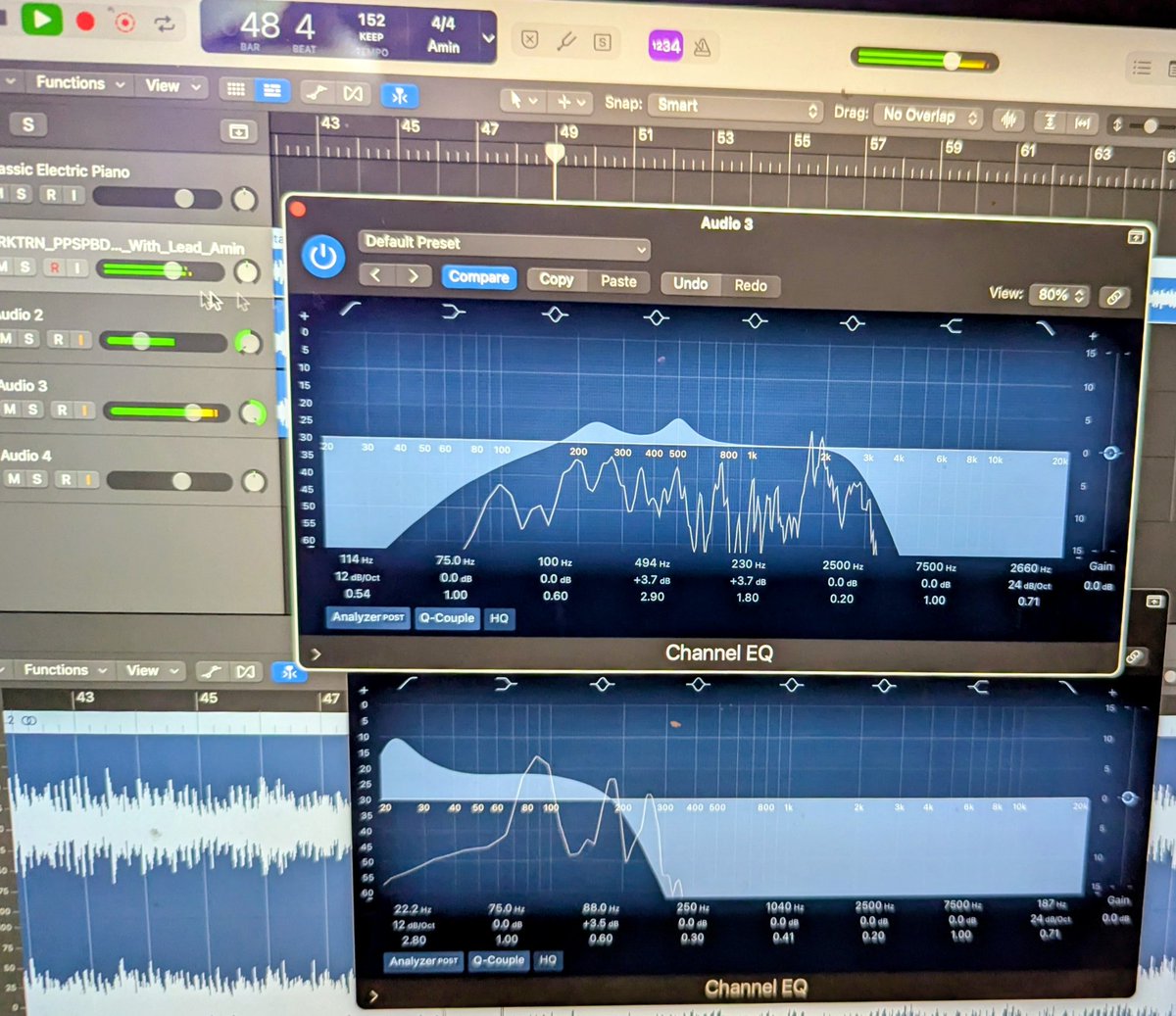Toggle the Channel EQ power button

(323, 258)
